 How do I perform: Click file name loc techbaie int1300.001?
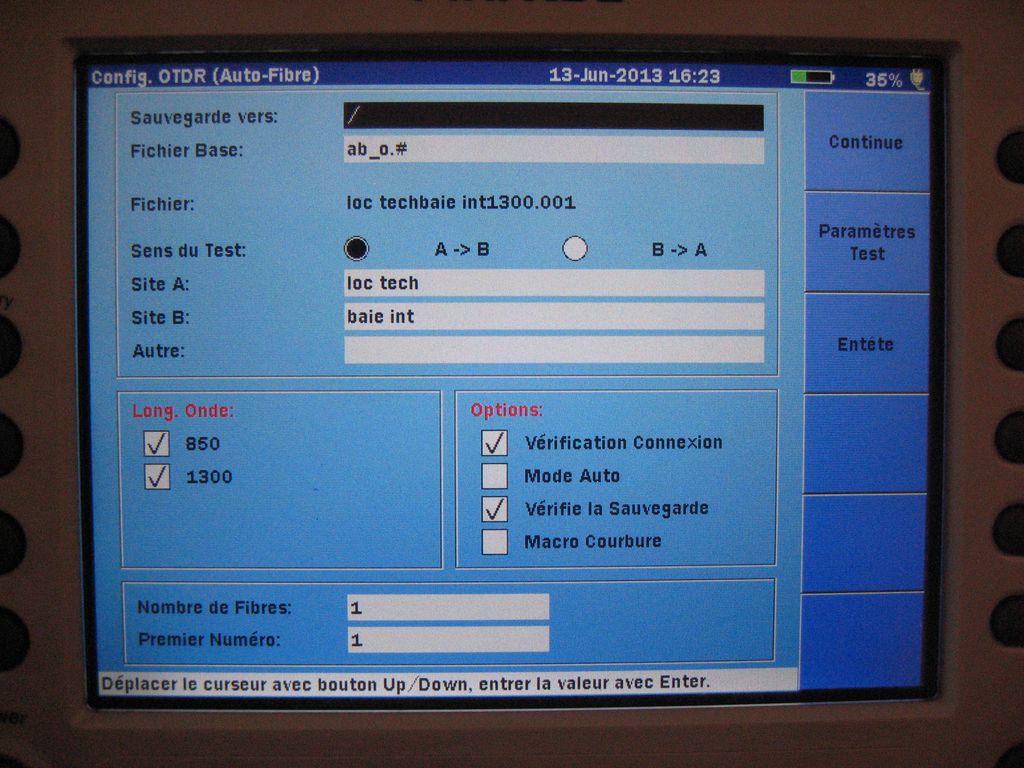461,202
